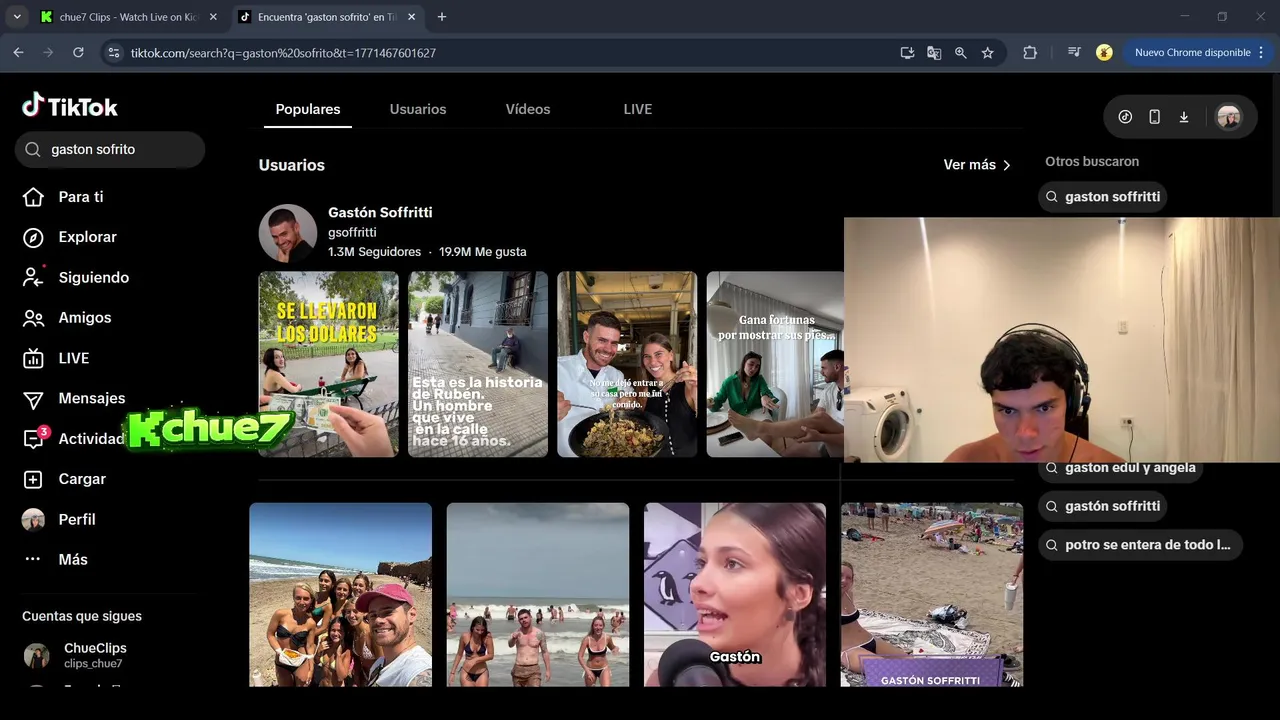Screen dimensions: 1280x720
Task: Reload the page in Chrome
Action: tap(78, 52)
